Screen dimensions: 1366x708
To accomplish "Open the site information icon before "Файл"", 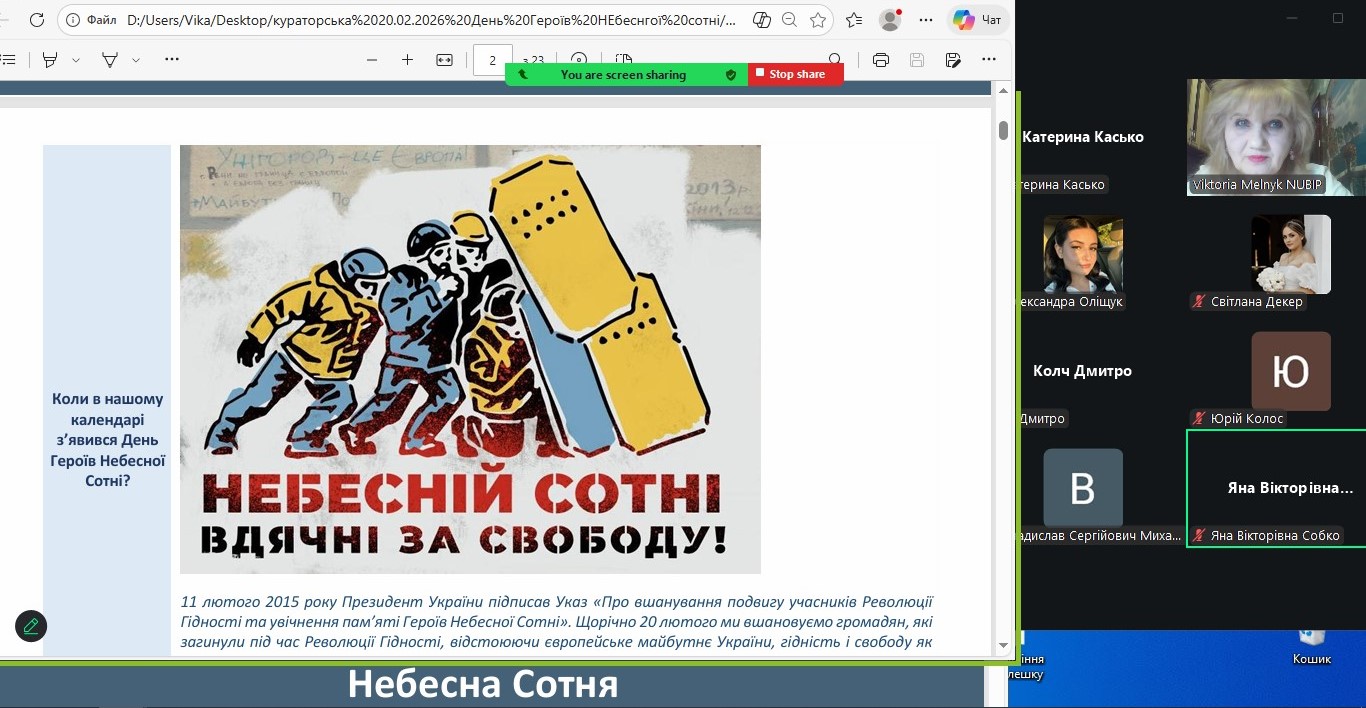I will point(73,20).
